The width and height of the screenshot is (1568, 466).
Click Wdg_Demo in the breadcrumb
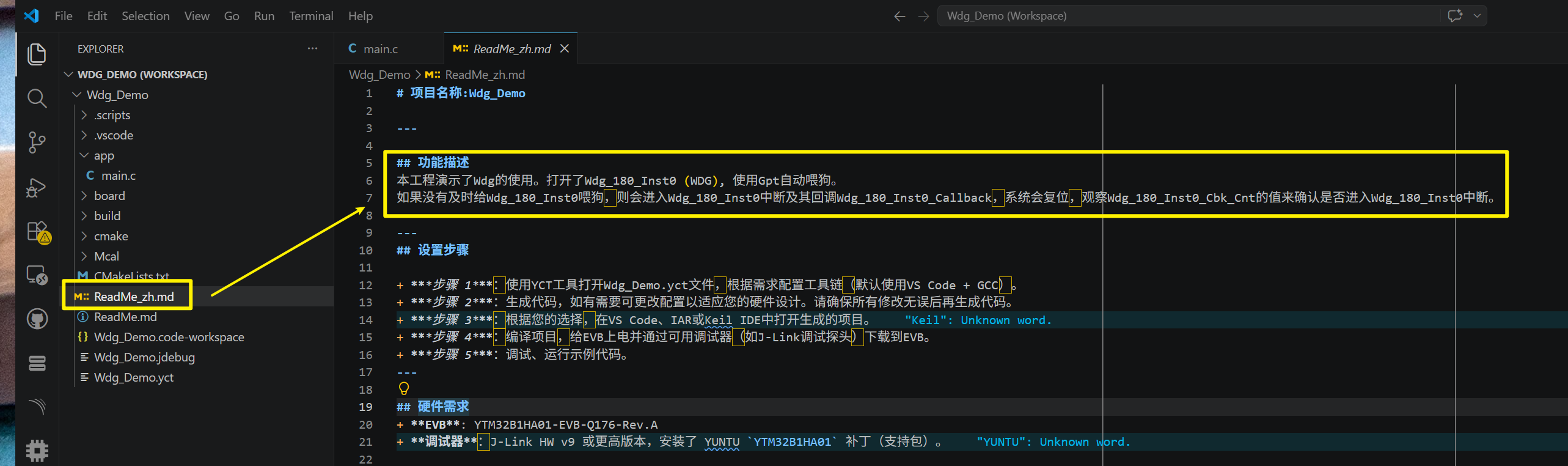379,75
